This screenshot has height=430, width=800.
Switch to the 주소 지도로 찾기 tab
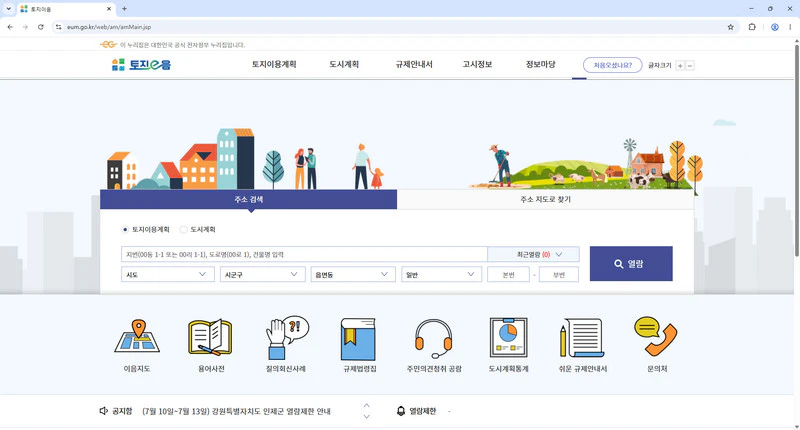click(x=545, y=199)
